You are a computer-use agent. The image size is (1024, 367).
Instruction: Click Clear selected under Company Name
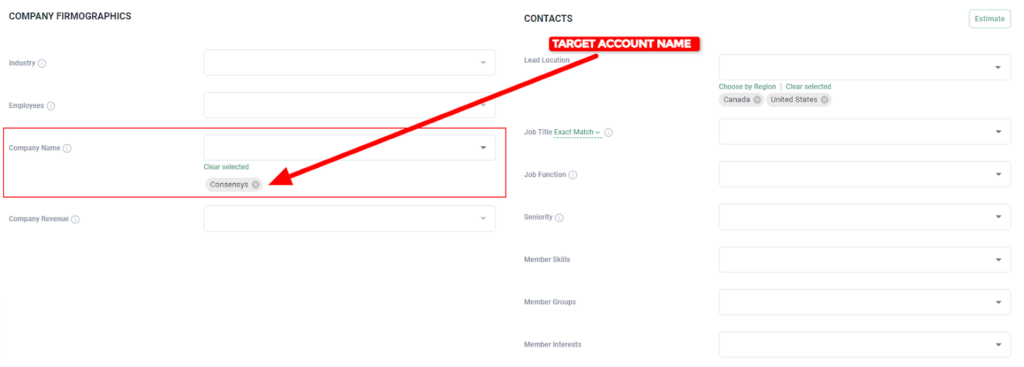point(226,167)
